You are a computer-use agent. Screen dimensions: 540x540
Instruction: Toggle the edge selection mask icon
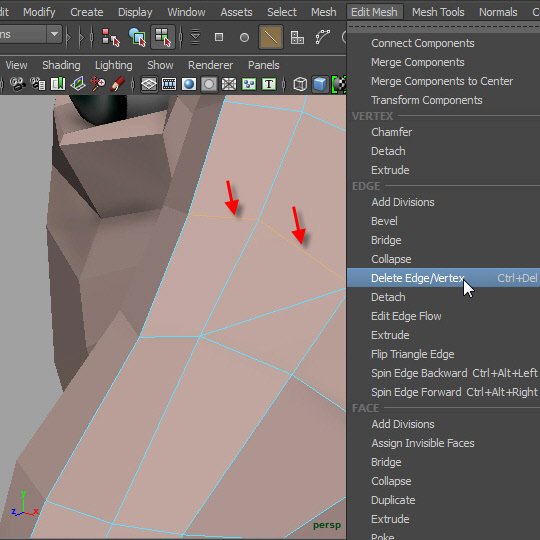point(271,37)
